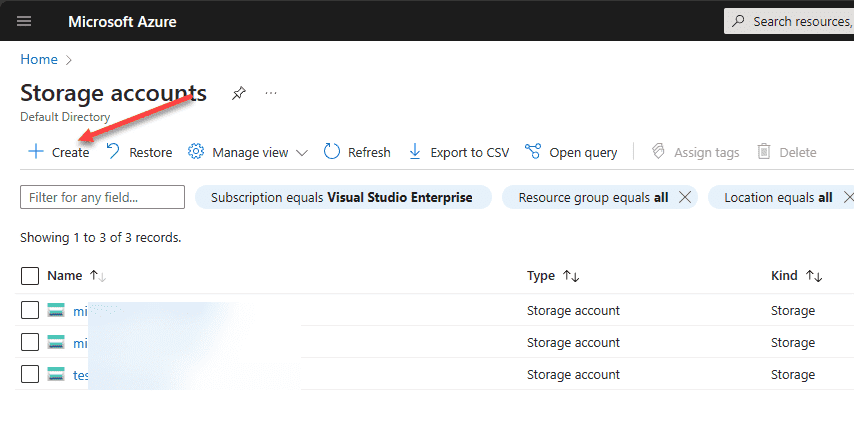This screenshot has width=854, height=444.
Task: Open the 'tes' storage account link
Action: pos(81,375)
